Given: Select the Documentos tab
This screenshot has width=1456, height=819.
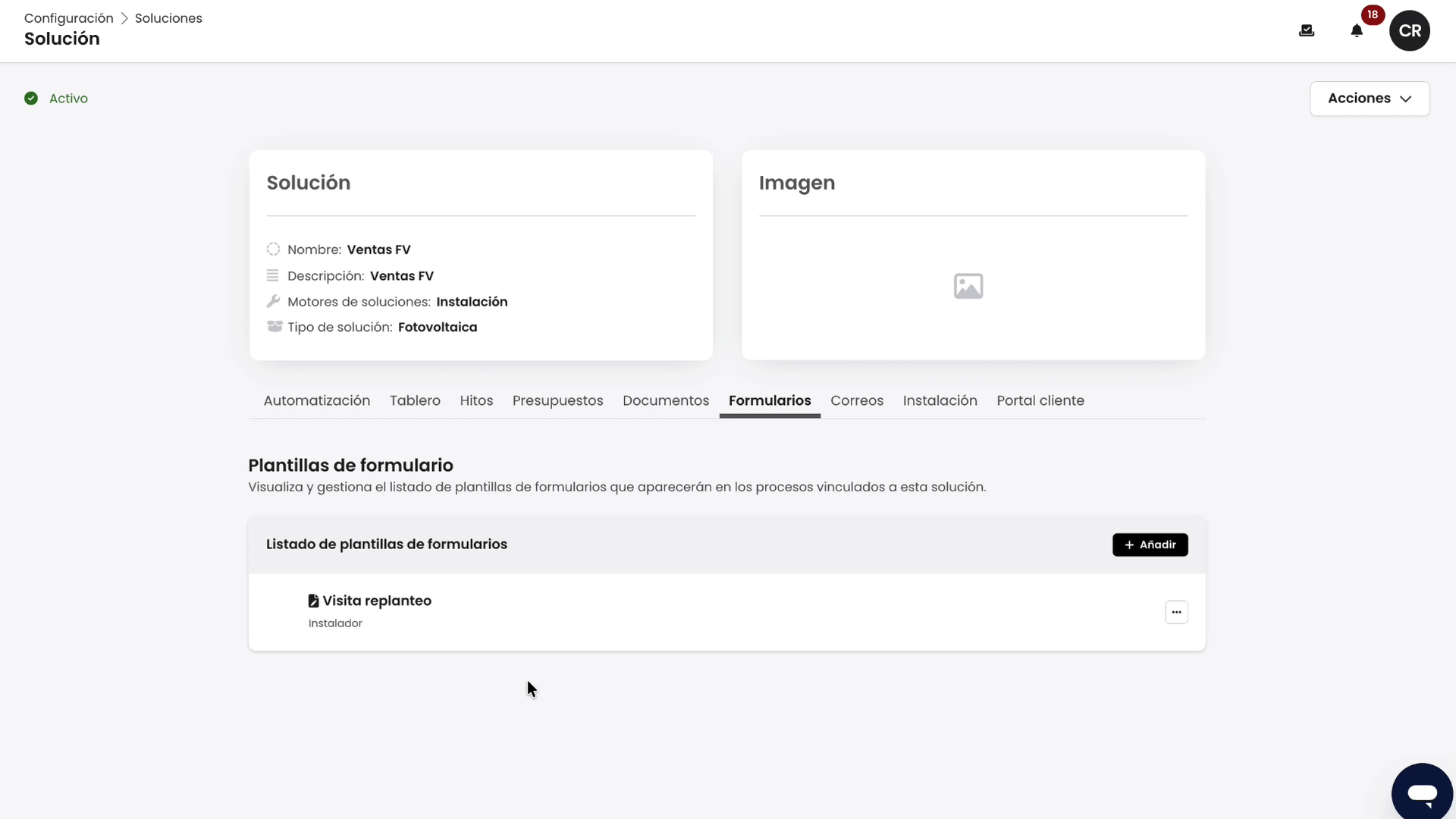Looking at the screenshot, I should [666, 400].
